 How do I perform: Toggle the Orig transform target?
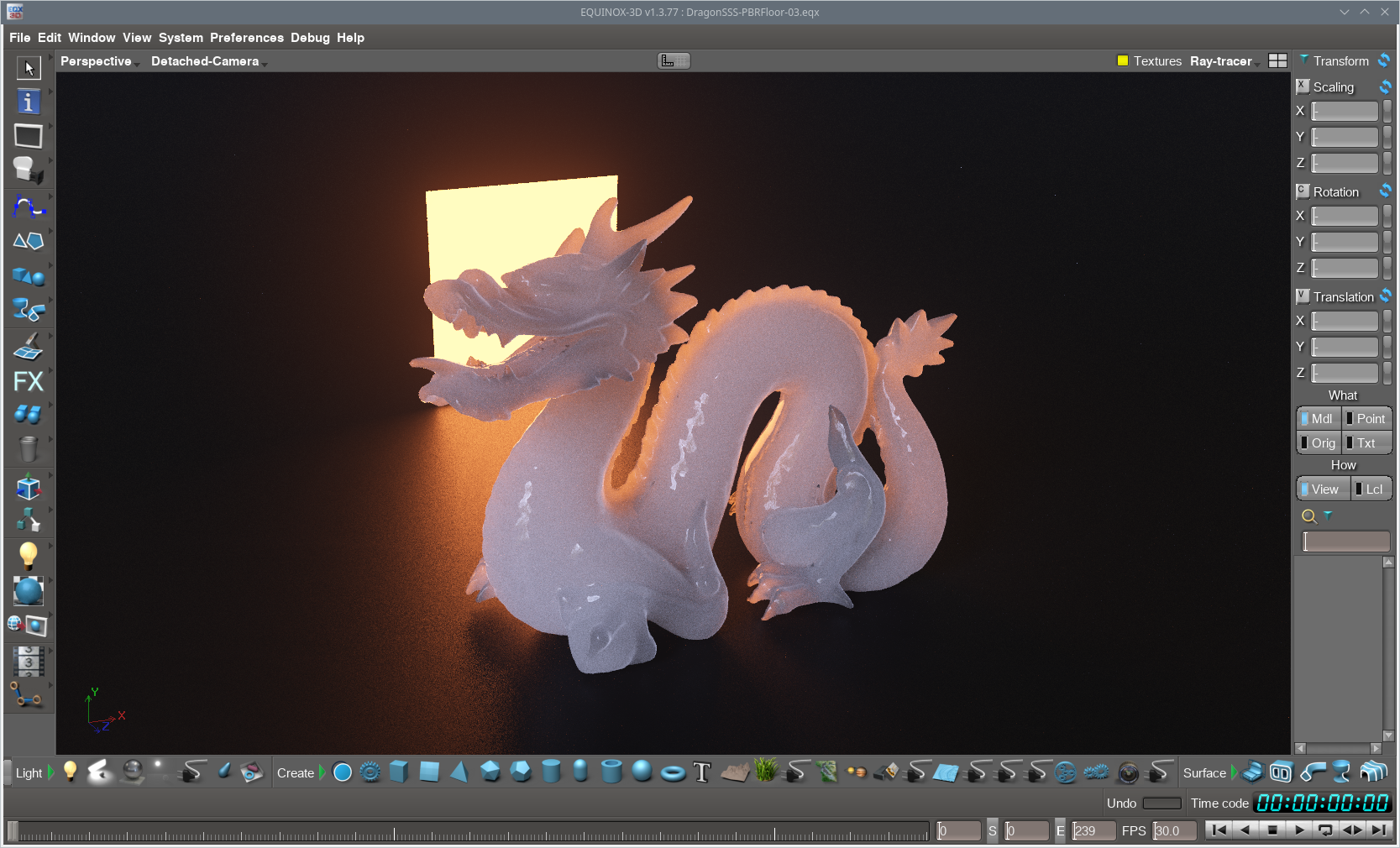1319,443
